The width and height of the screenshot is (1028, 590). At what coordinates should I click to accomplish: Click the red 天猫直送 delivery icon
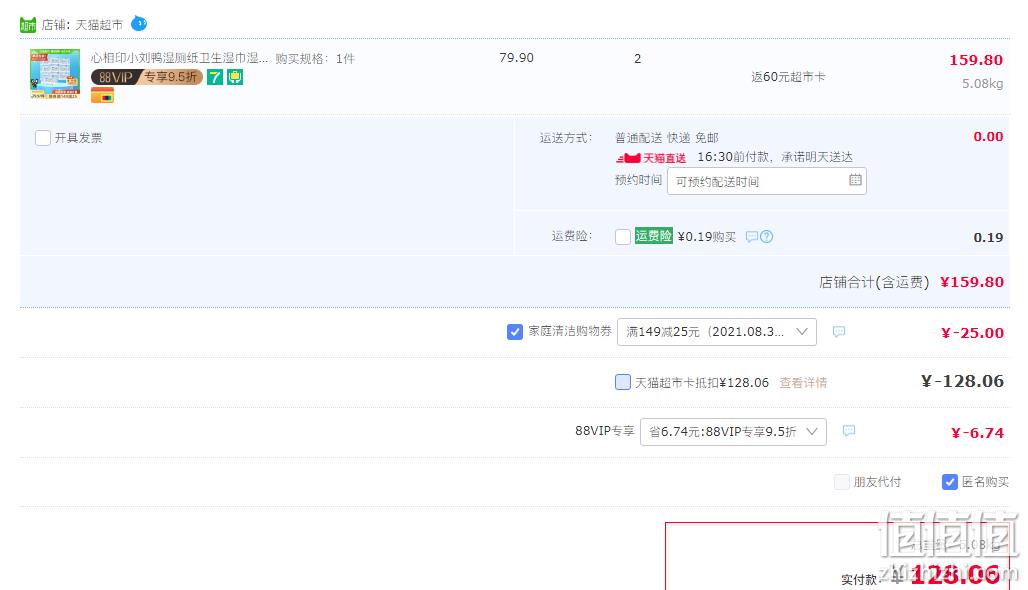(x=650, y=158)
